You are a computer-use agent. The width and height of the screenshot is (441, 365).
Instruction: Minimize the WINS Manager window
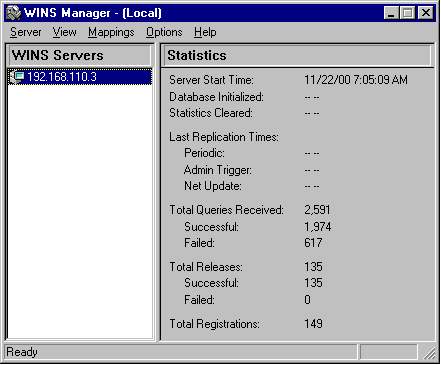point(391,13)
